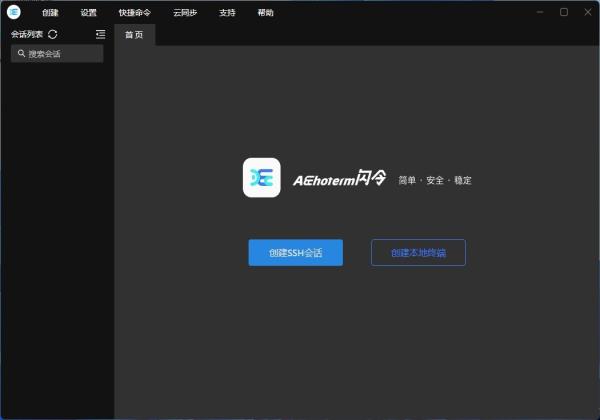Viewport: 600px width, 420px height.
Task: Collapse the session list sidebar
Action: click(101, 34)
